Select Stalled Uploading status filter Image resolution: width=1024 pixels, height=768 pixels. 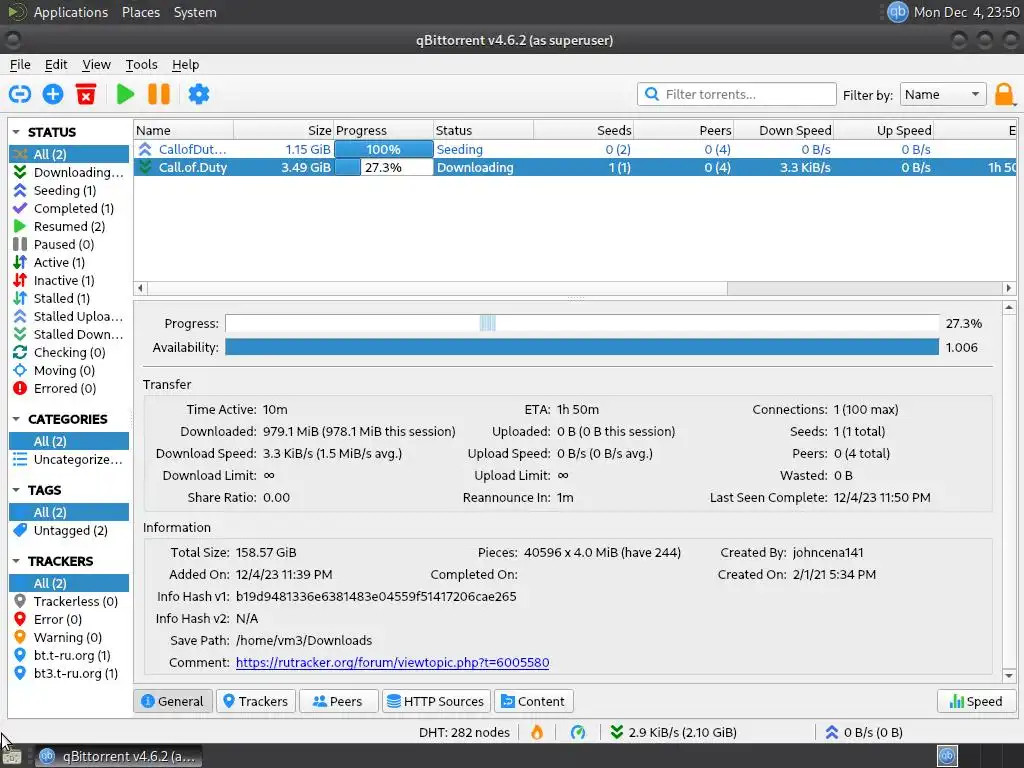click(x=69, y=316)
